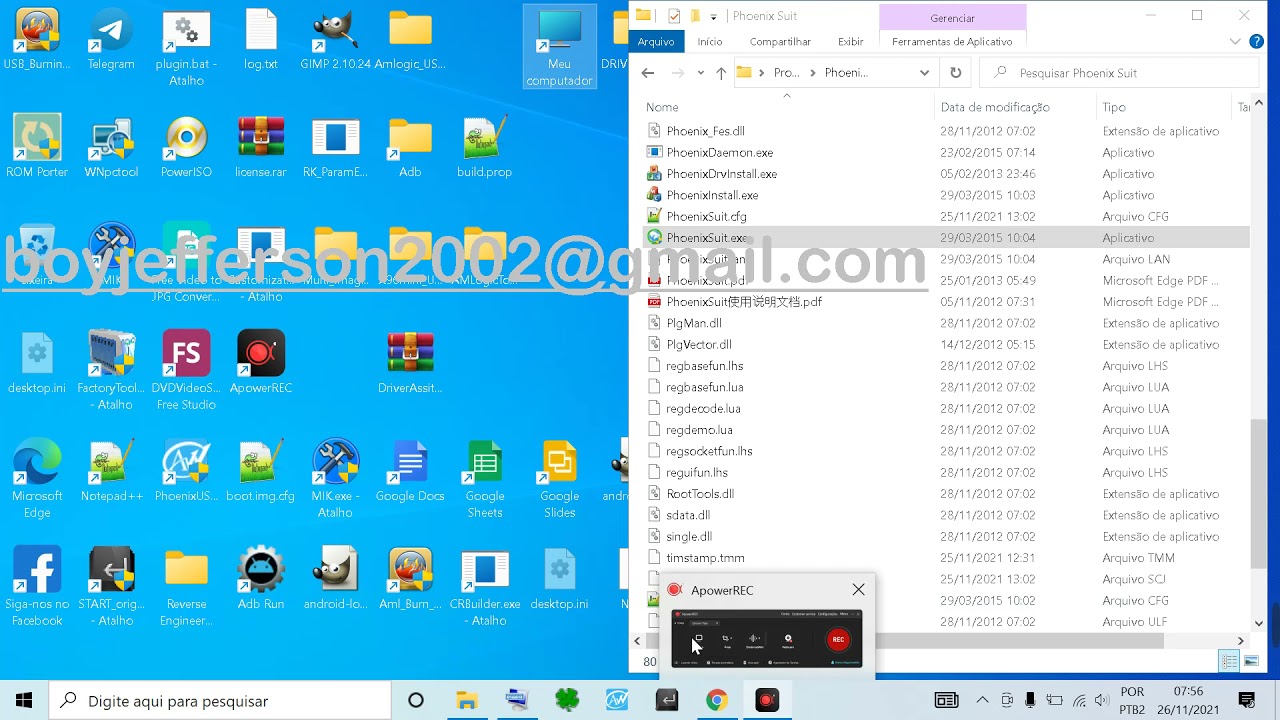Open Customize Quick Access Toolbar dropdown

713,17
